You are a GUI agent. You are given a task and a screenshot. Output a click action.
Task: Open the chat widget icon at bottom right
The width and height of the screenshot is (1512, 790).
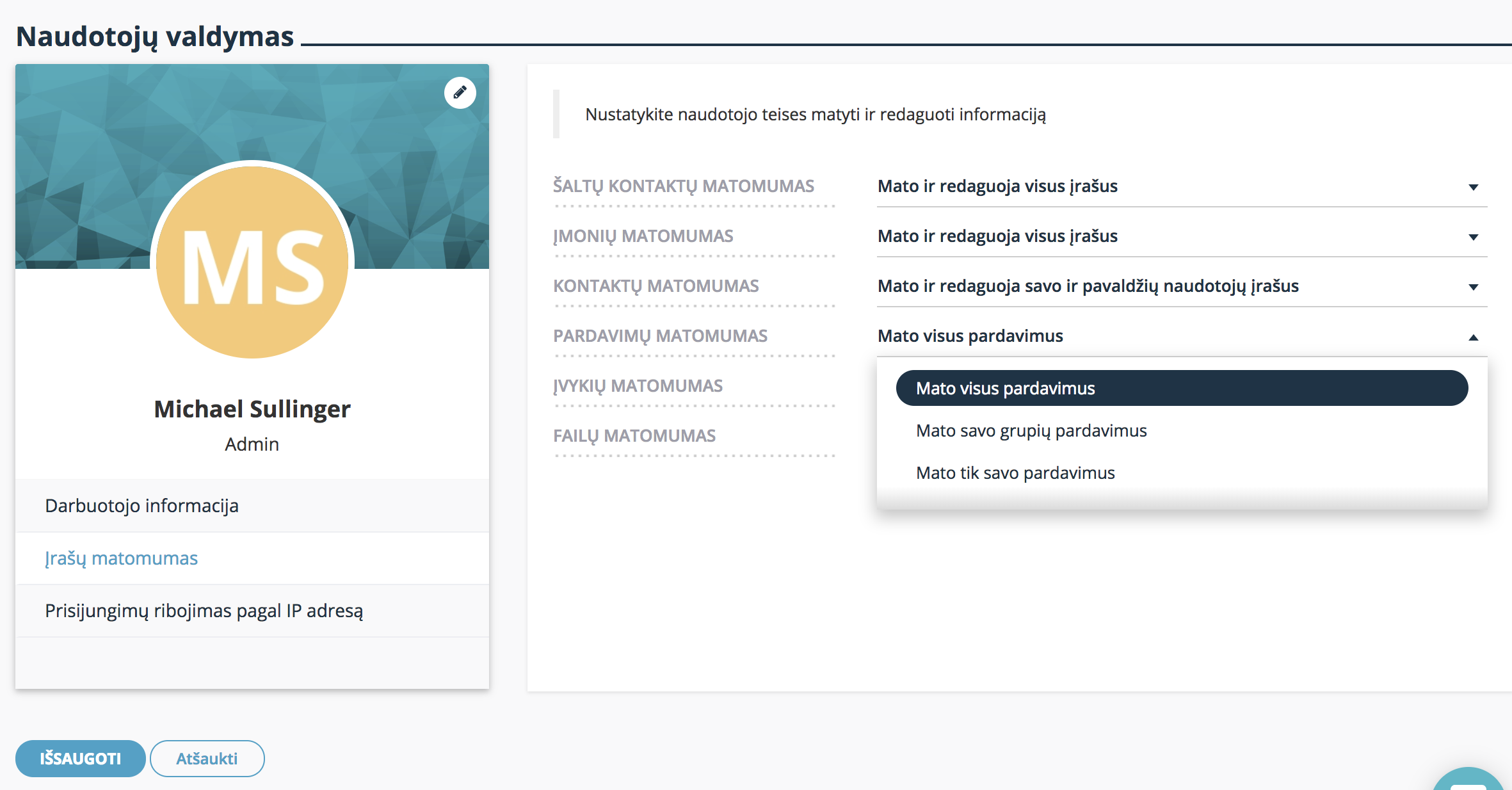click(x=1468, y=778)
